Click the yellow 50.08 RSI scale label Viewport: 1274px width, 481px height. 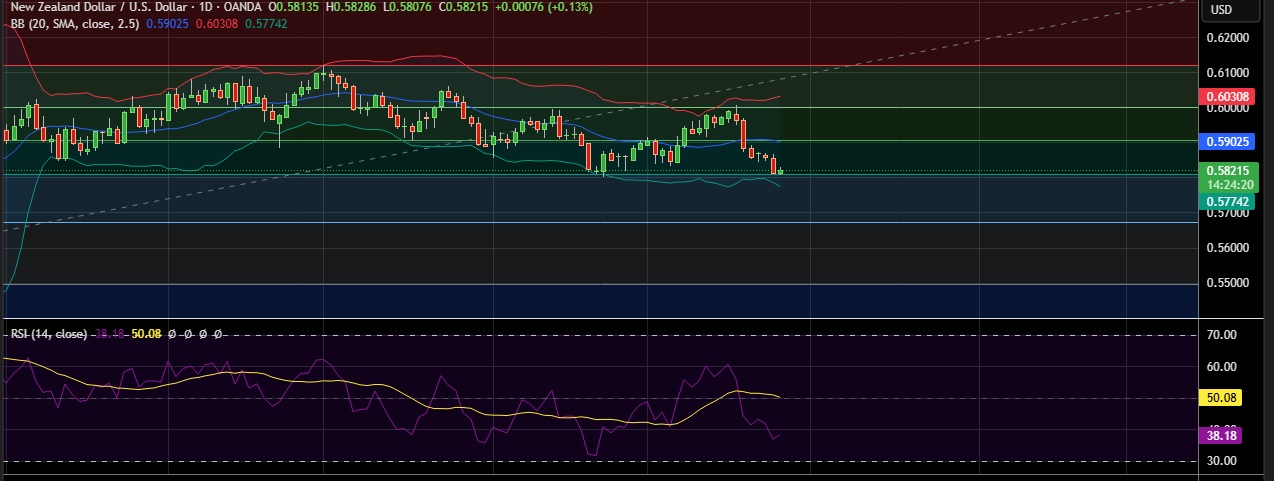coord(1223,398)
